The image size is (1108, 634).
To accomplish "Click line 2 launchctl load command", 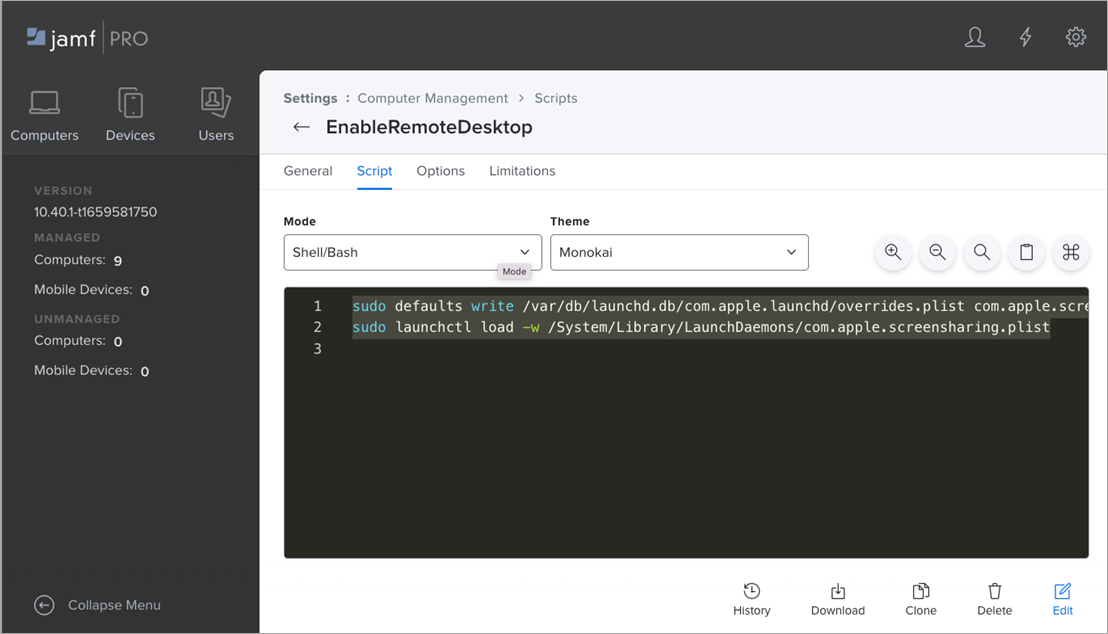I will pyautogui.click(x=701, y=327).
